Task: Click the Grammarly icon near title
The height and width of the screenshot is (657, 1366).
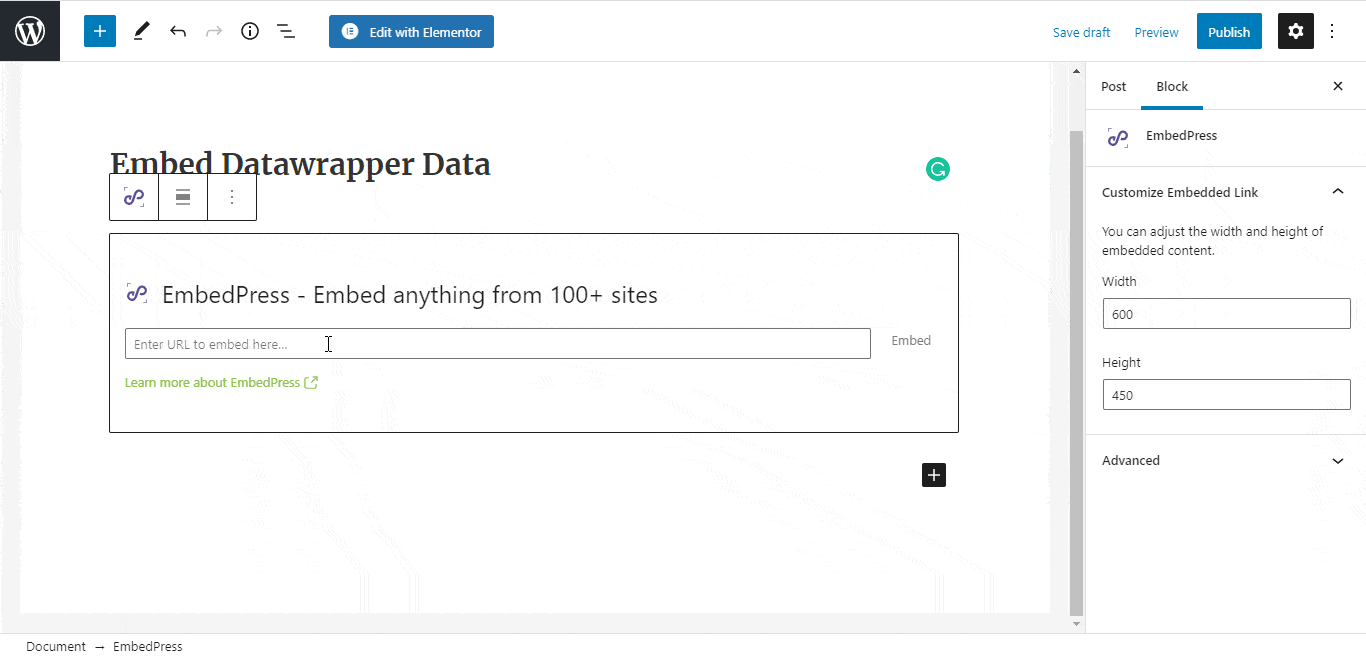Action: 937,169
